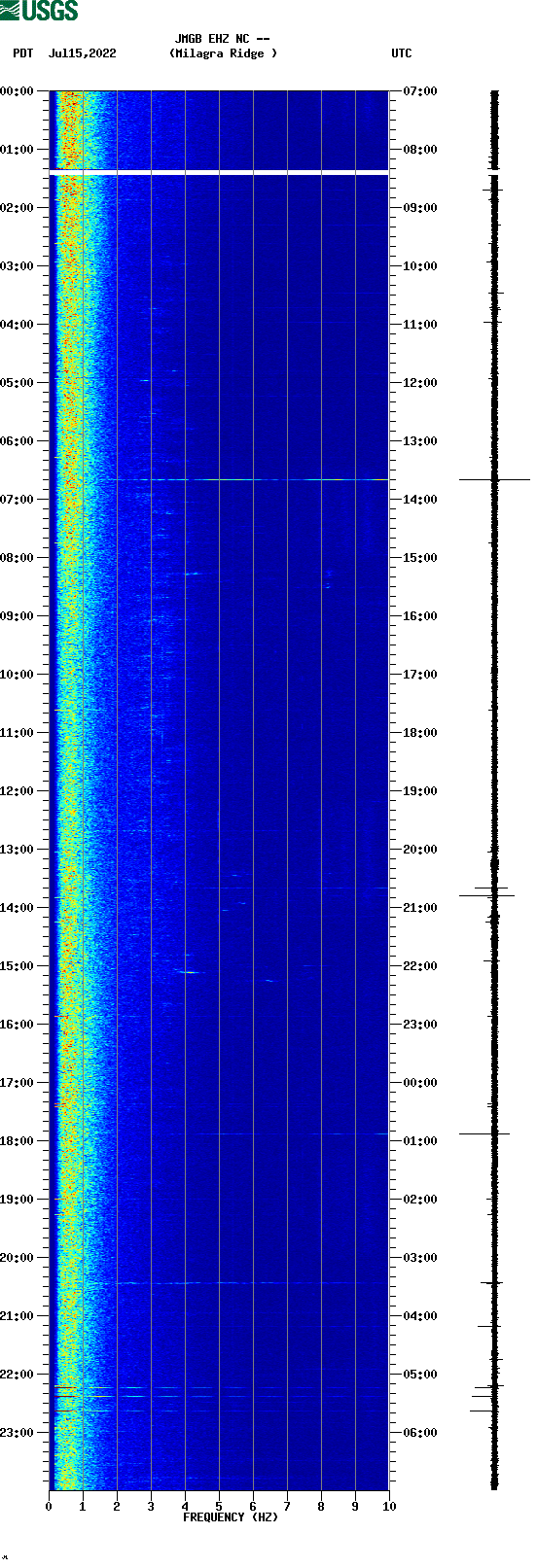Click the frequency axis value 10
537x1568 pixels.
coord(389,1507)
